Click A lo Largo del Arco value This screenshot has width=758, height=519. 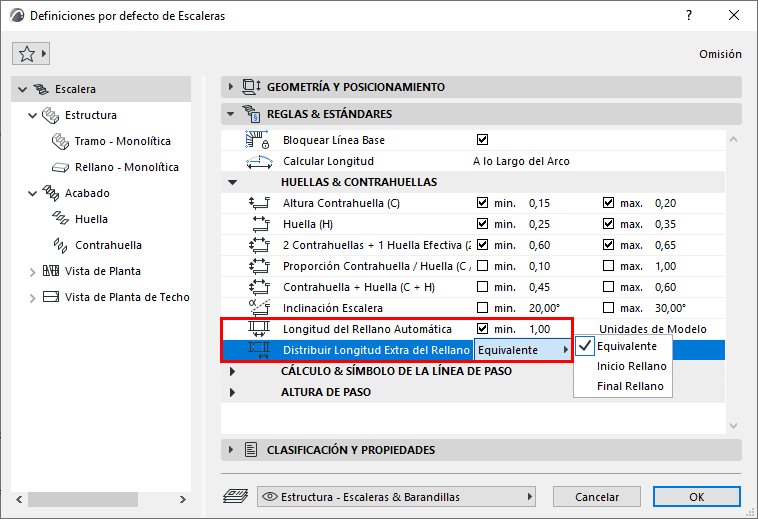coord(521,161)
